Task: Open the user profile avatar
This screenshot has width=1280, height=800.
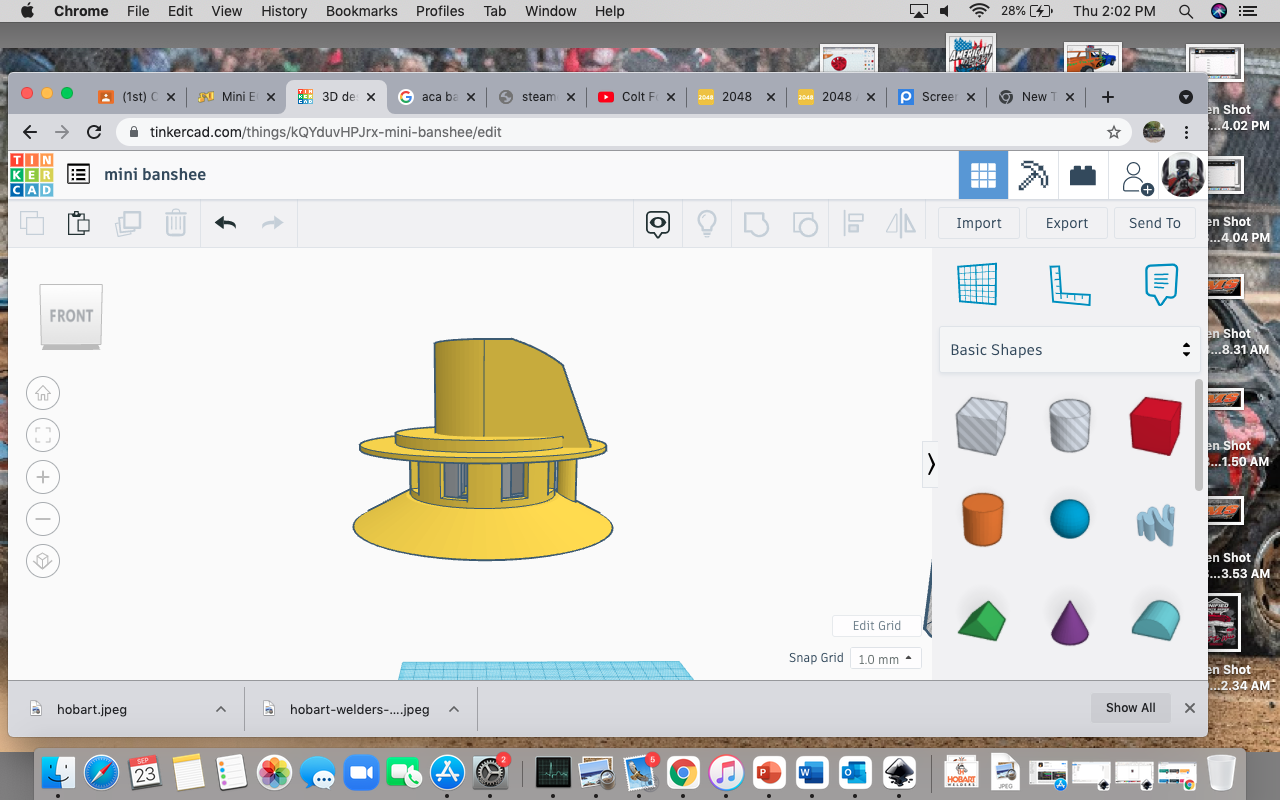Action: [x=1182, y=175]
